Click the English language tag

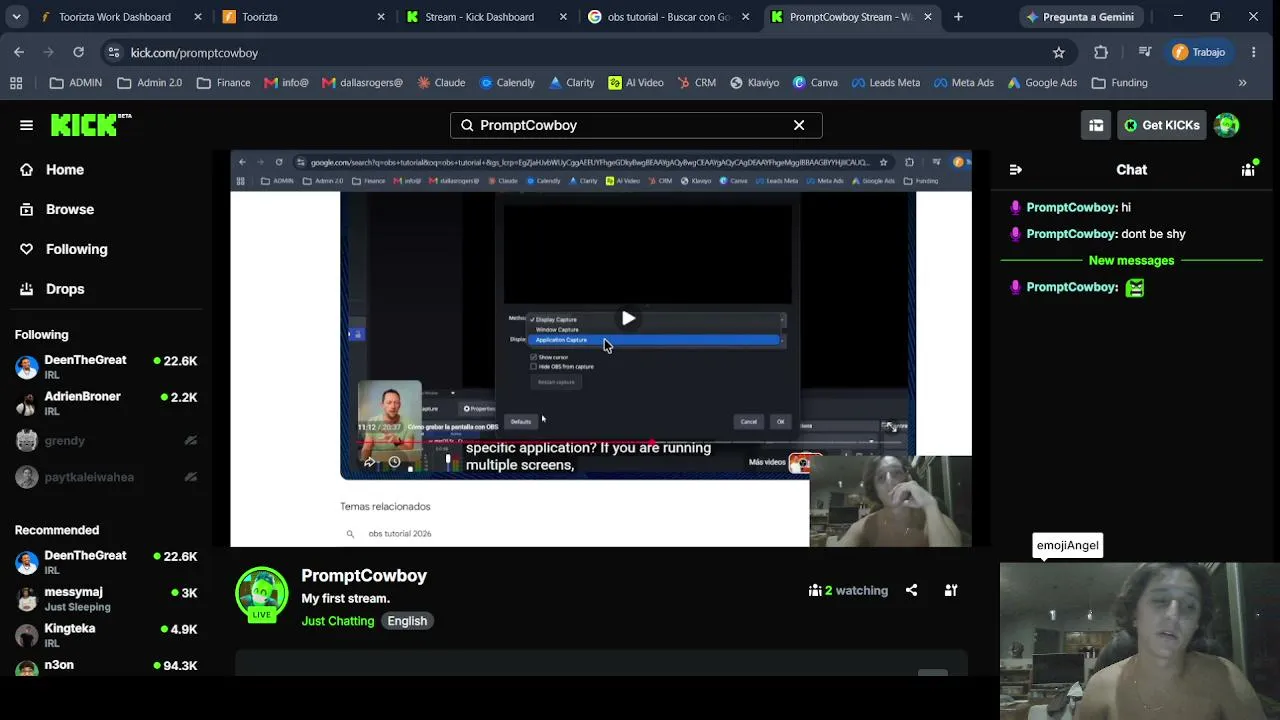[407, 621]
